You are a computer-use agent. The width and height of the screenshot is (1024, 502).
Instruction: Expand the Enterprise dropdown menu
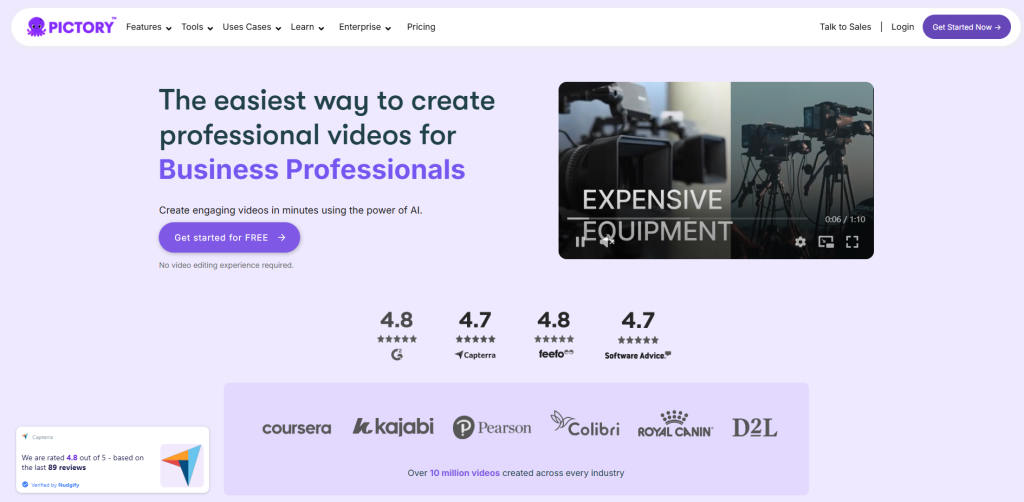[x=365, y=27]
